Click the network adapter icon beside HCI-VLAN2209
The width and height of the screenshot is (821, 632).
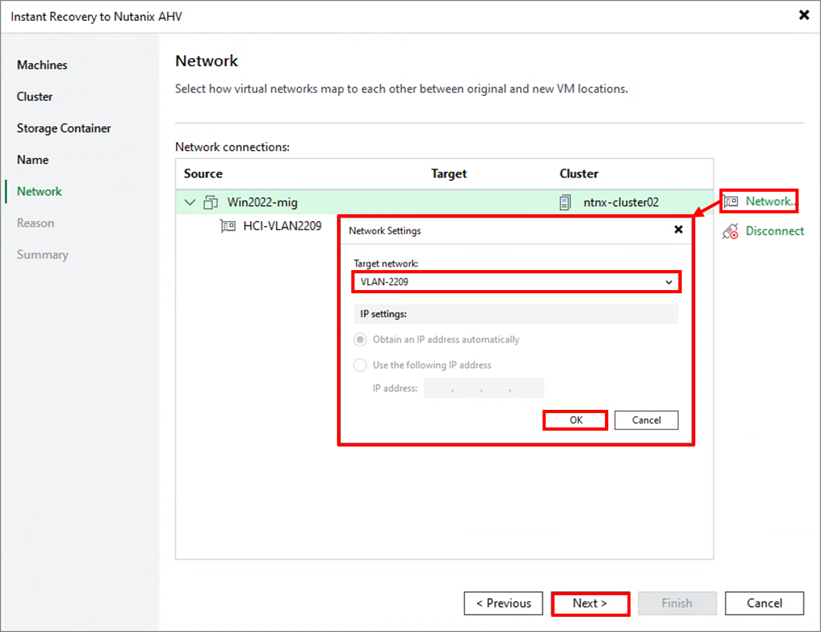click(x=228, y=226)
